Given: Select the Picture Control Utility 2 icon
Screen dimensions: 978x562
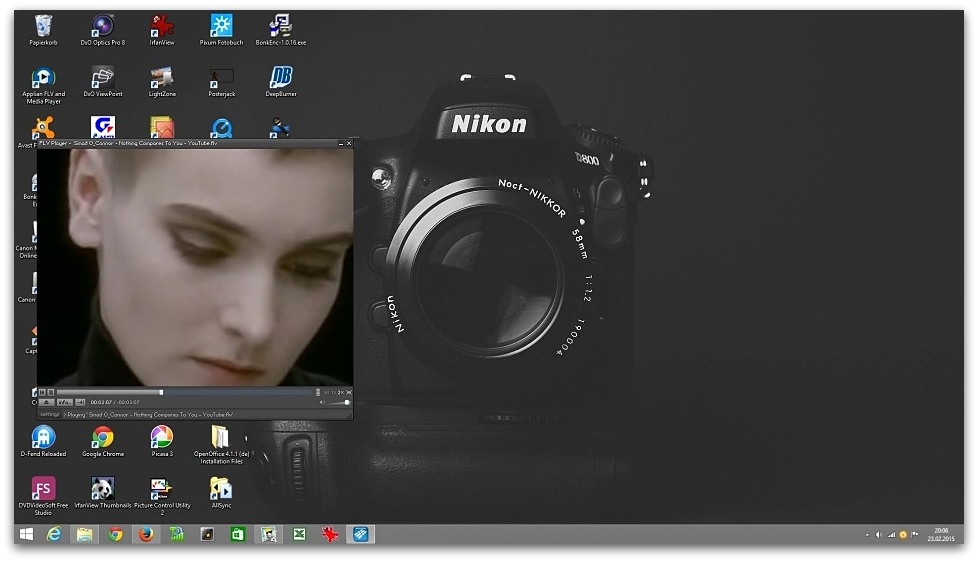Looking at the screenshot, I should (162, 496).
